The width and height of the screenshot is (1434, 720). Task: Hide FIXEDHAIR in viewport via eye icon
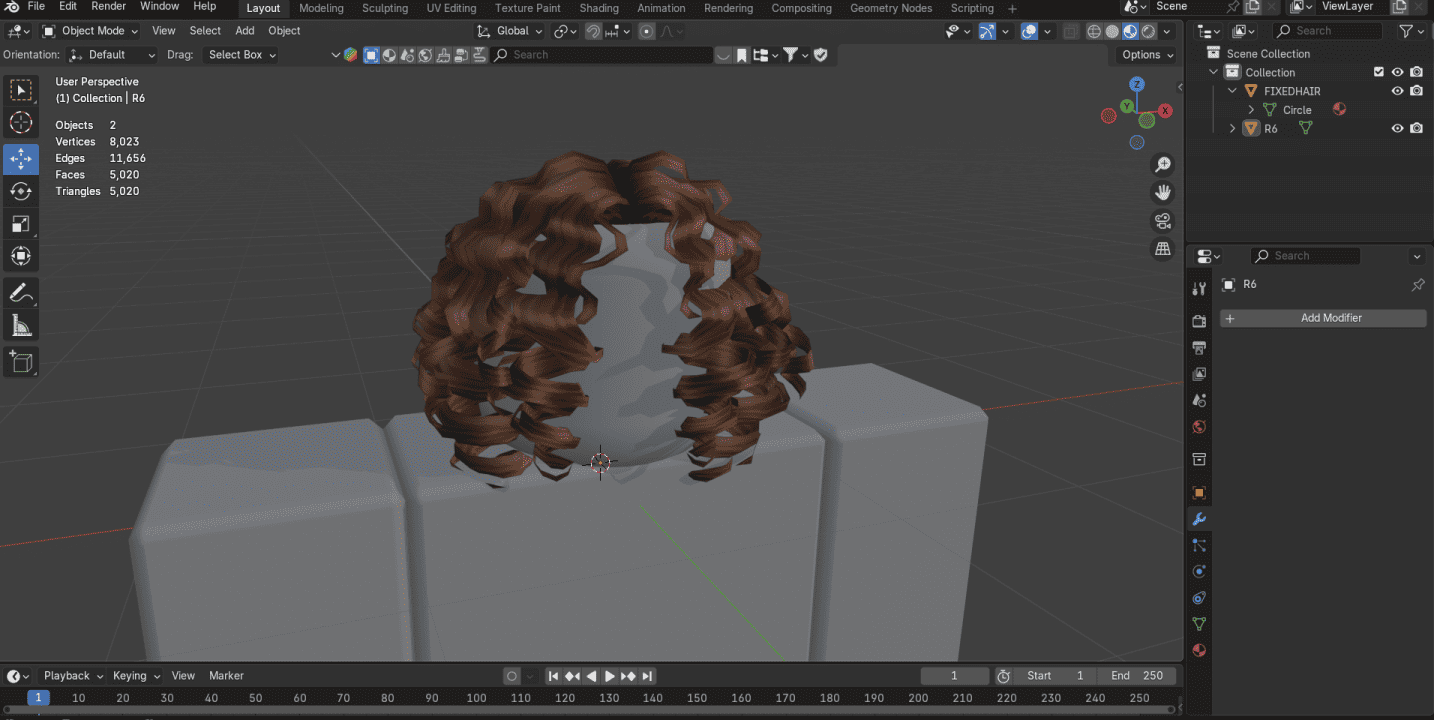pyautogui.click(x=1397, y=91)
